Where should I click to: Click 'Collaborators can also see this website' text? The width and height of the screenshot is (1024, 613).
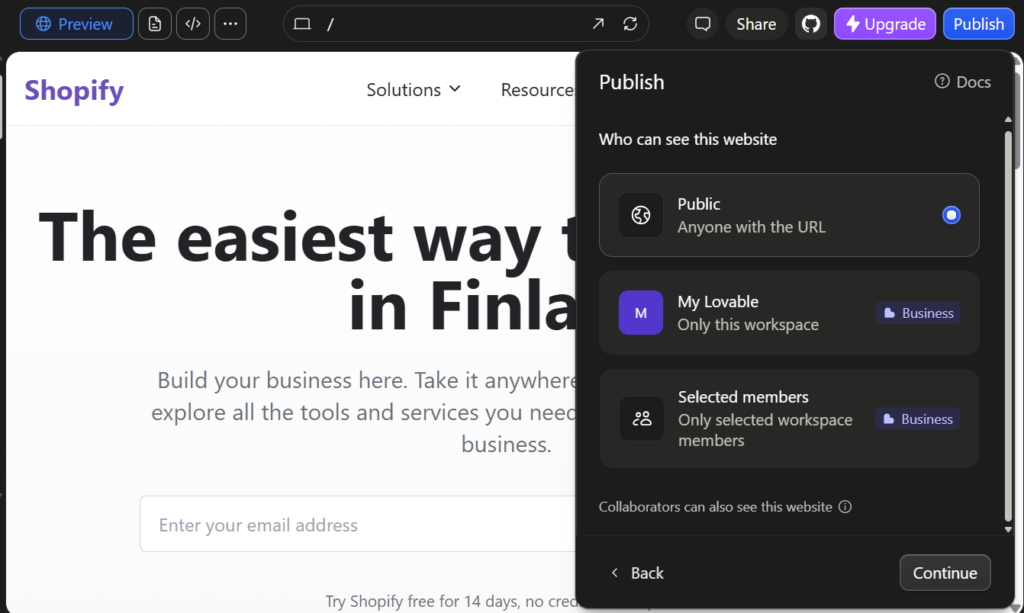715,507
